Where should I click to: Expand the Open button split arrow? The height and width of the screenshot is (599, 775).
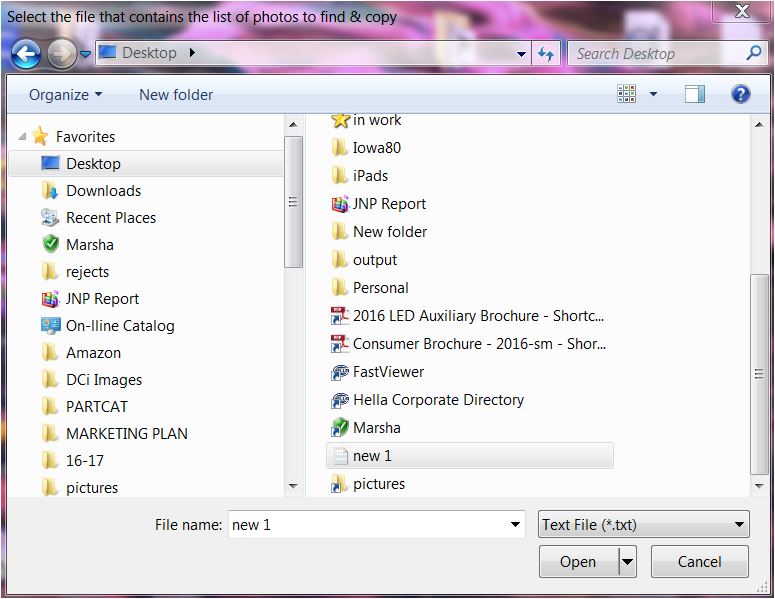click(627, 562)
